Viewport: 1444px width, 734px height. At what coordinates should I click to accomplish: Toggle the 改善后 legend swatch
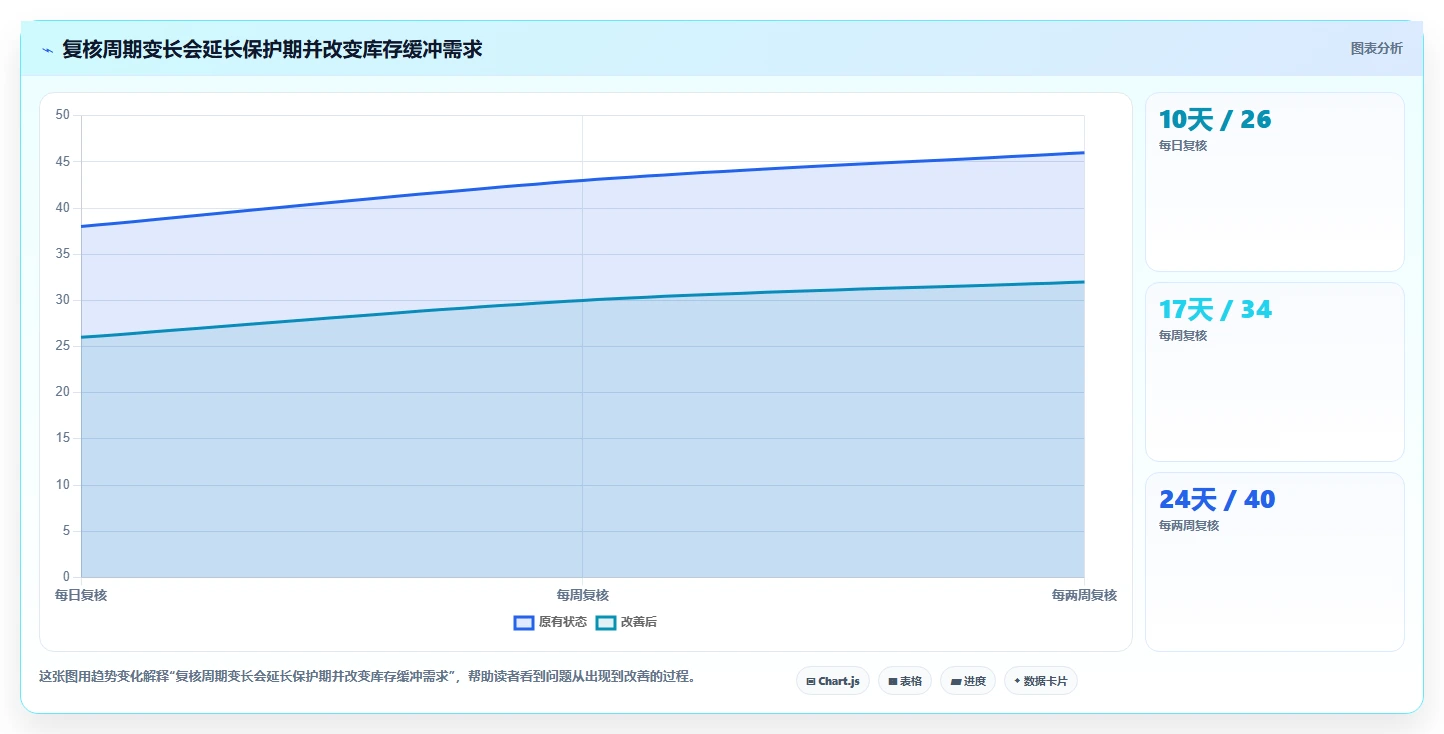[606, 622]
